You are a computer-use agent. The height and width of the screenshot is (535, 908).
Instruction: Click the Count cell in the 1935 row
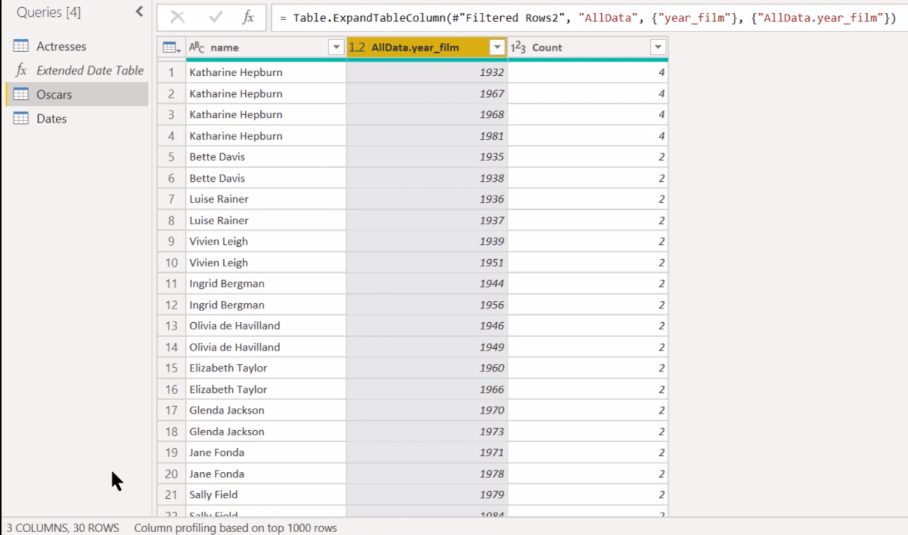[588, 157]
